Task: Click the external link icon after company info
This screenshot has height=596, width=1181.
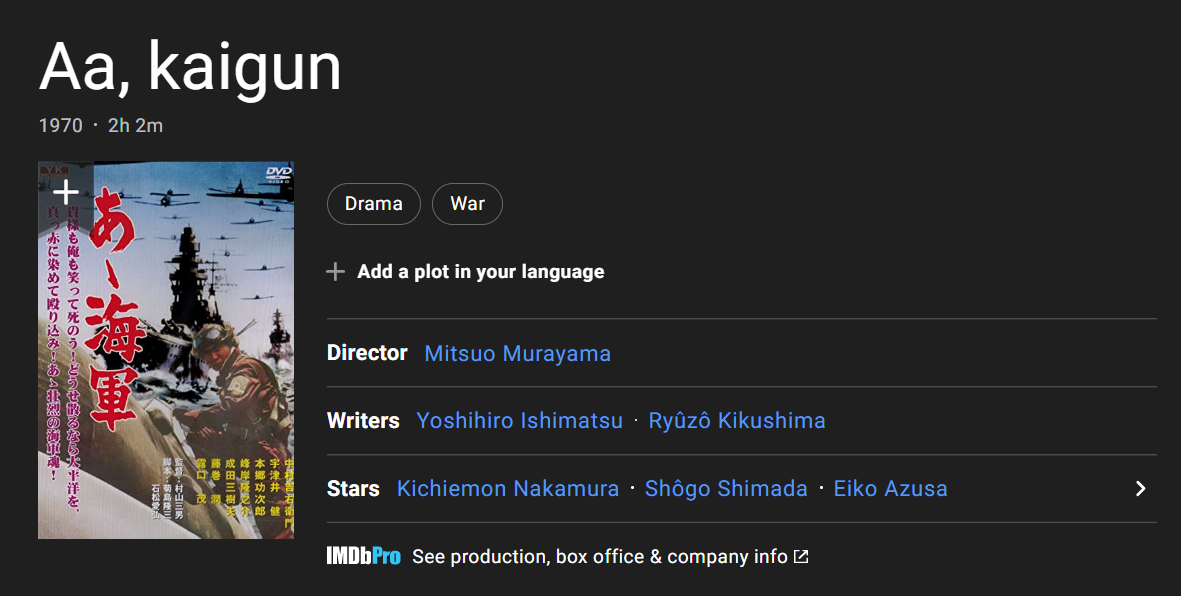Action: [800, 556]
